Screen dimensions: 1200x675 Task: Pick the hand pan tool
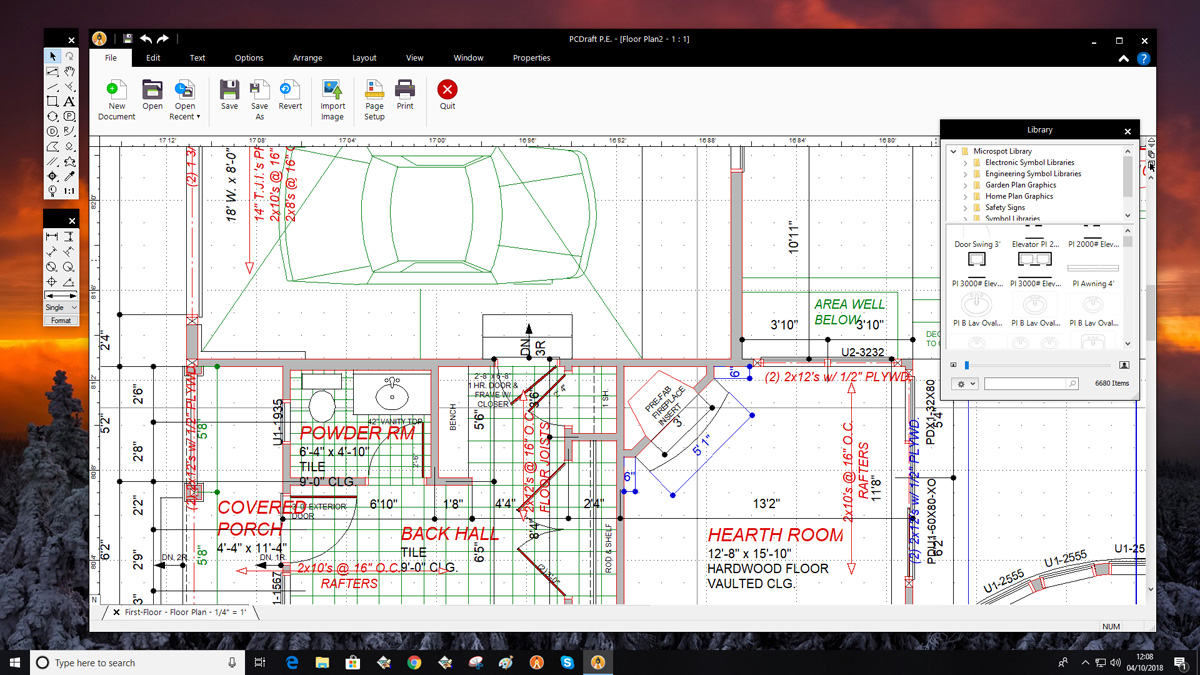click(69, 72)
